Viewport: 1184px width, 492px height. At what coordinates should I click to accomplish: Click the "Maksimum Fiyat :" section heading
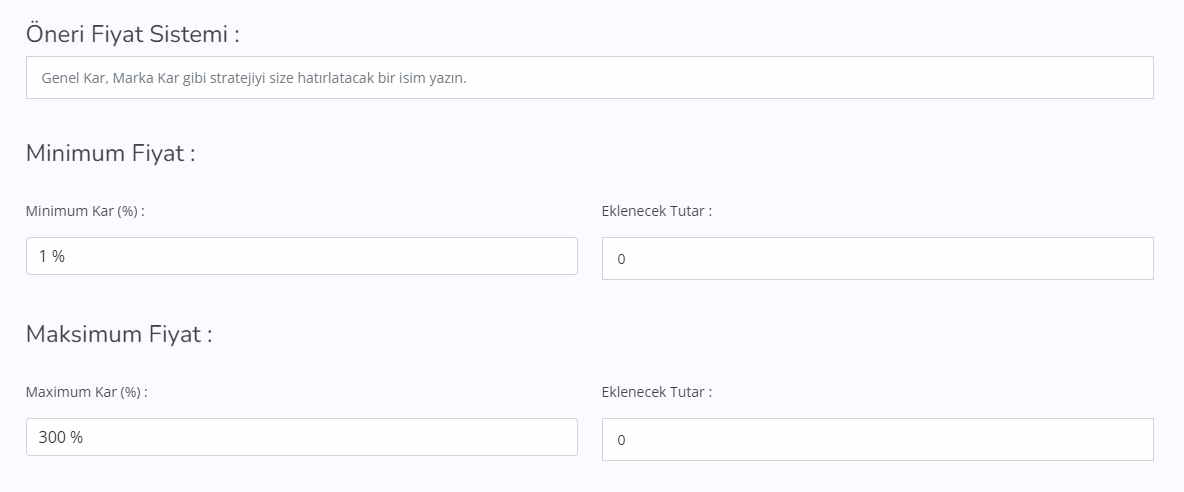pyautogui.click(x=119, y=334)
